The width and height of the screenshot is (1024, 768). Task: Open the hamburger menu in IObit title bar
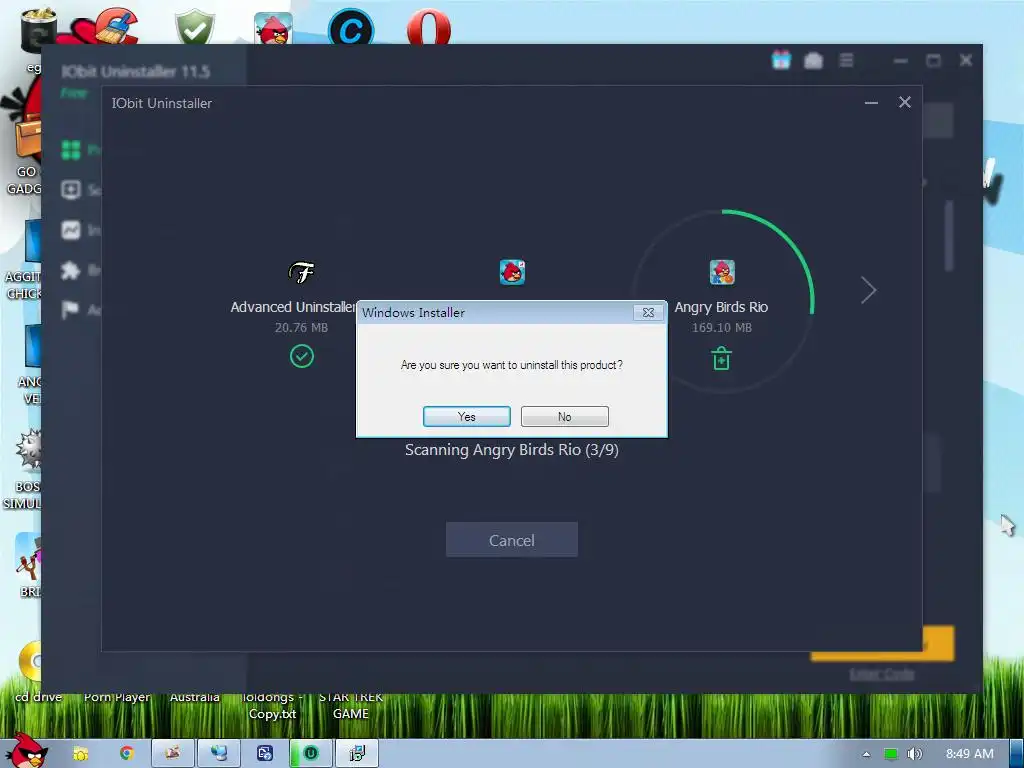point(846,60)
